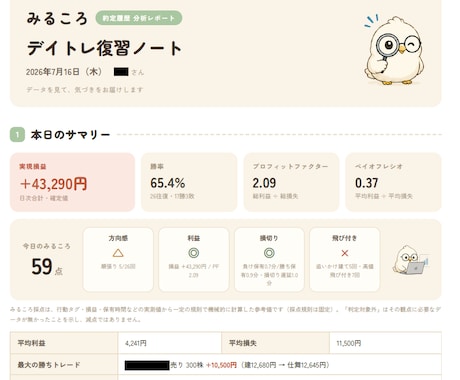Click the 本日のサマリー section heading
460x380 pixels.
[70, 135]
